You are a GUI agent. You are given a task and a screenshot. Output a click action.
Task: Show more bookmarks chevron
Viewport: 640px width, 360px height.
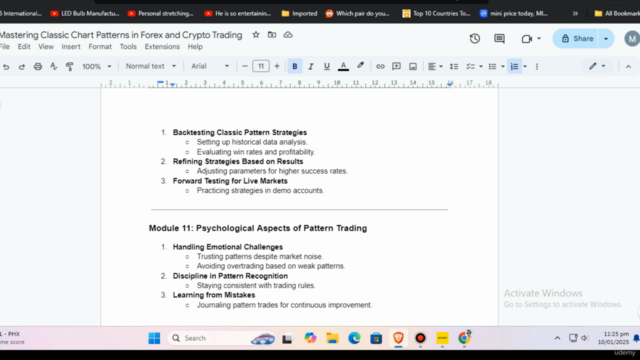575,13
